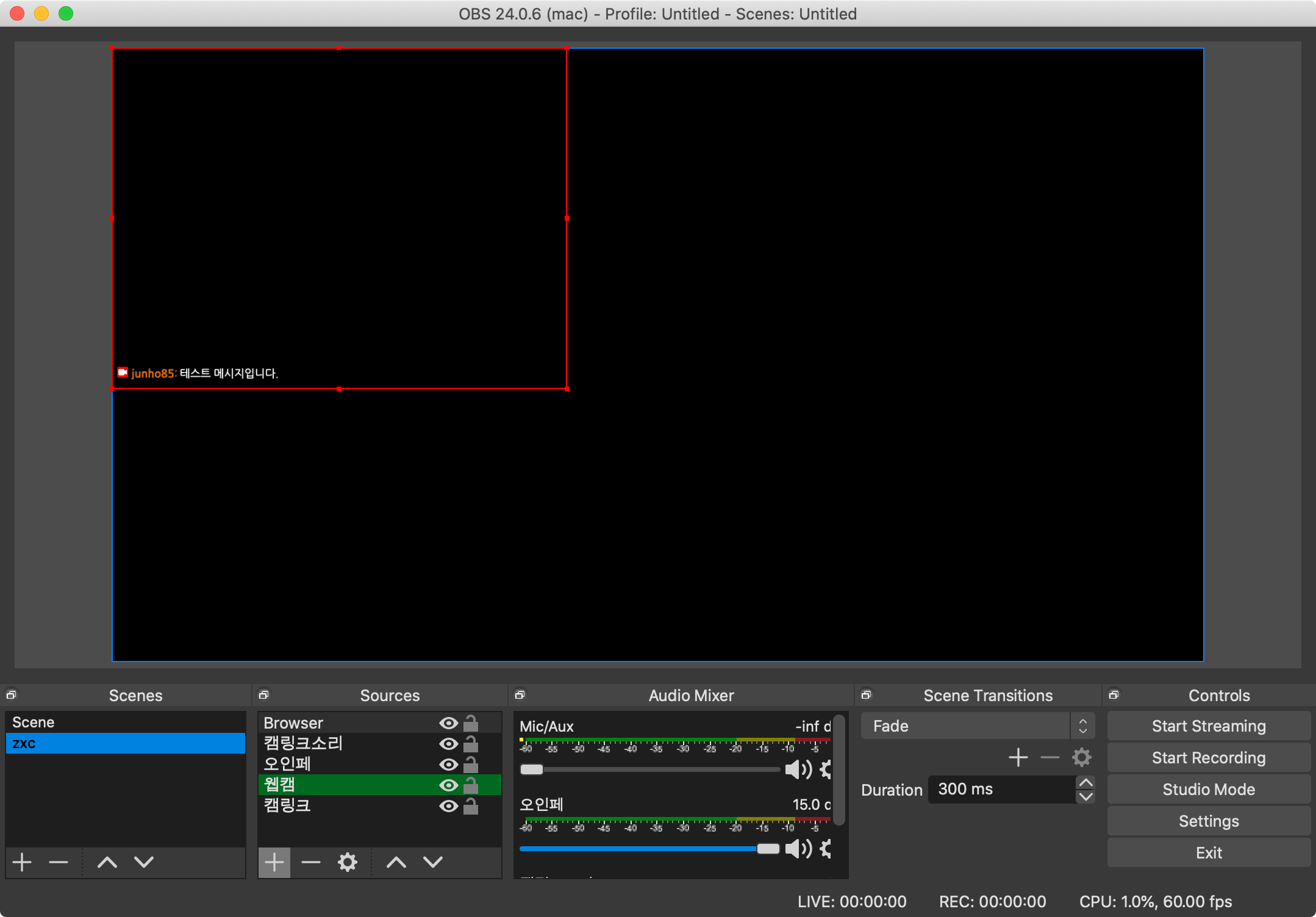1316x917 pixels.
Task: Open the Settings button in Controls
Action: pos(1208,821)
